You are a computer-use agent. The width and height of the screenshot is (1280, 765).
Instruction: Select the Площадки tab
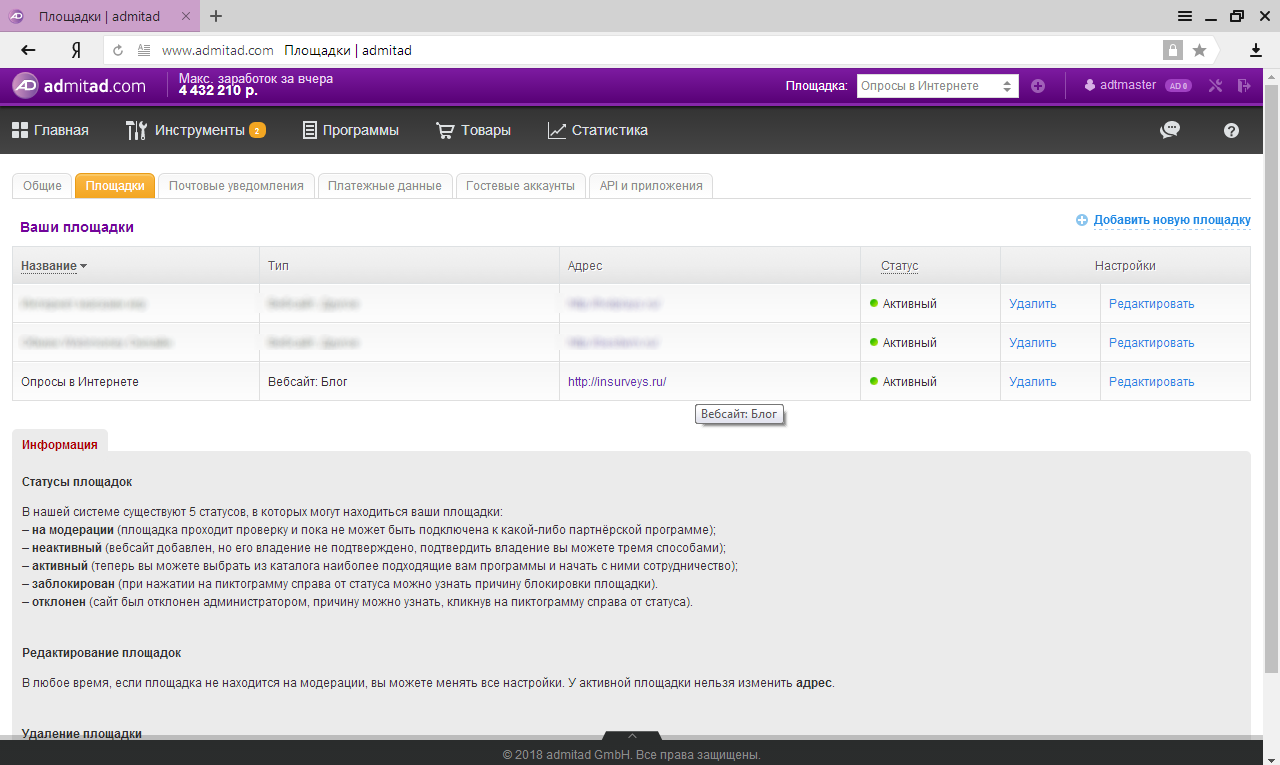pos(115,186)
